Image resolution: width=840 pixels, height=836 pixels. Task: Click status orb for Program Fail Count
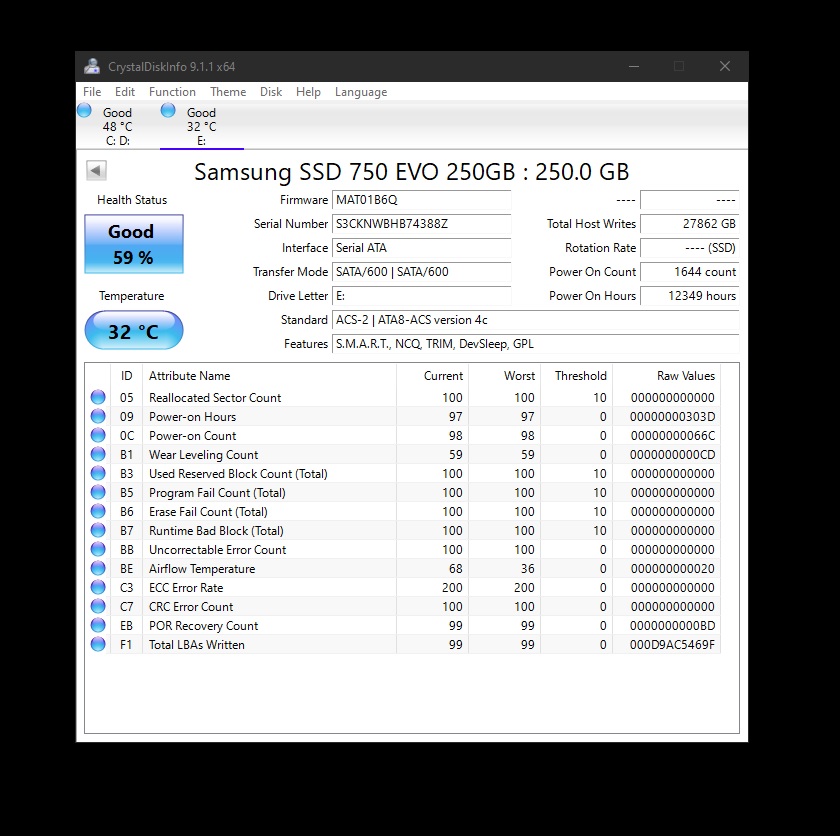[98, 492]
